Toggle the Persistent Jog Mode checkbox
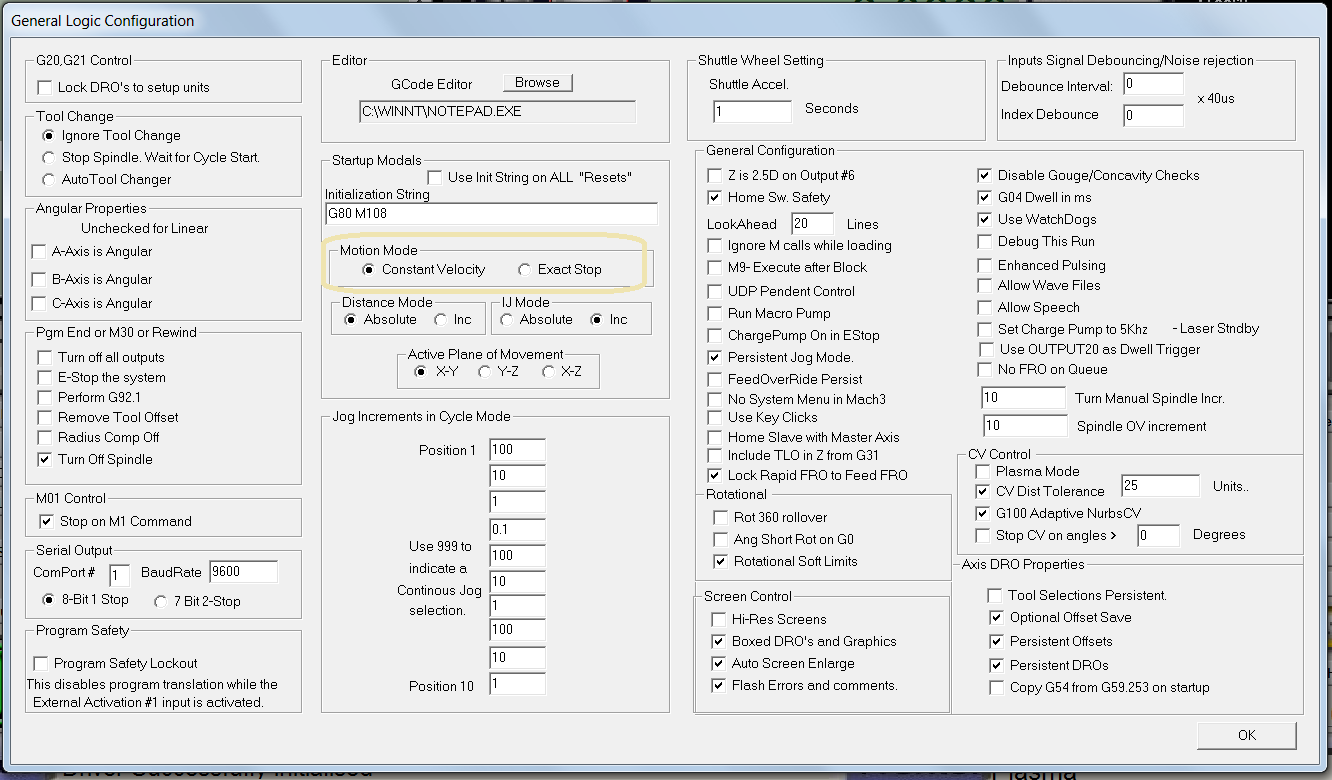The height and width of the screenshot is (780, 1332). pyautogui.click(x=714, y=357)
